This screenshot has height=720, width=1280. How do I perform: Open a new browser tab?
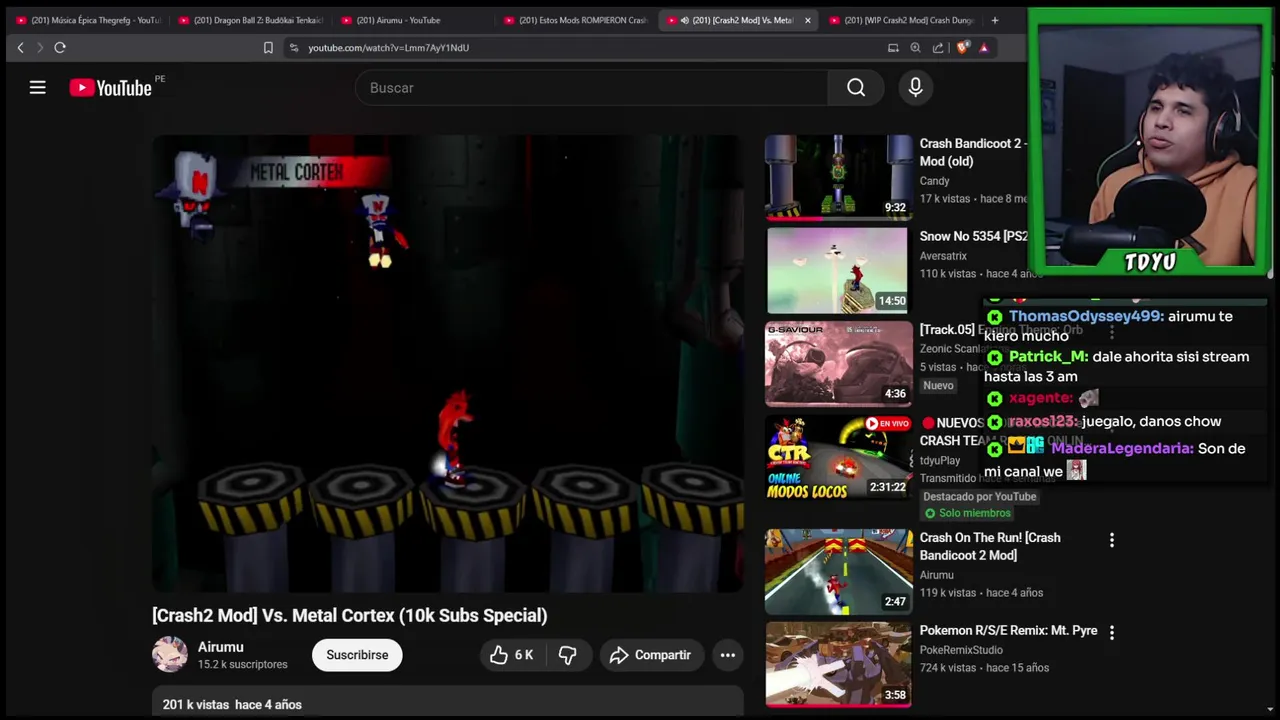[x=994, y=20]
